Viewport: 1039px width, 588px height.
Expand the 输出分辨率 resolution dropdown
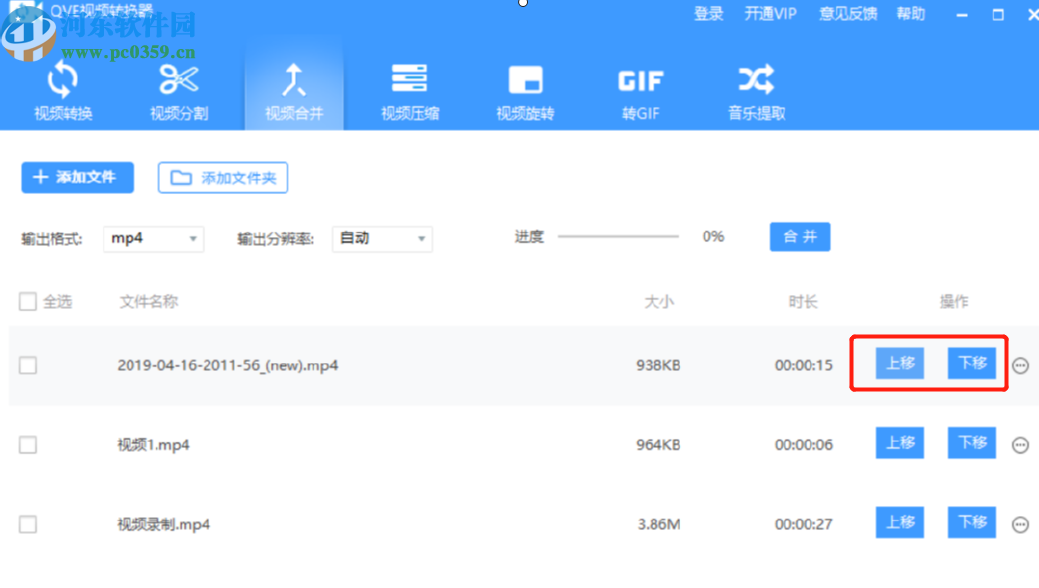click(x=381, y=239)
